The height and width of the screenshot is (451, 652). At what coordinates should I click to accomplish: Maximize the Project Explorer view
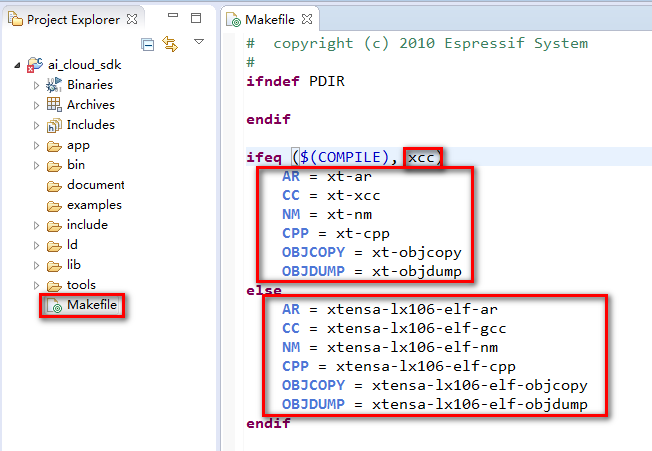(196, 18)
